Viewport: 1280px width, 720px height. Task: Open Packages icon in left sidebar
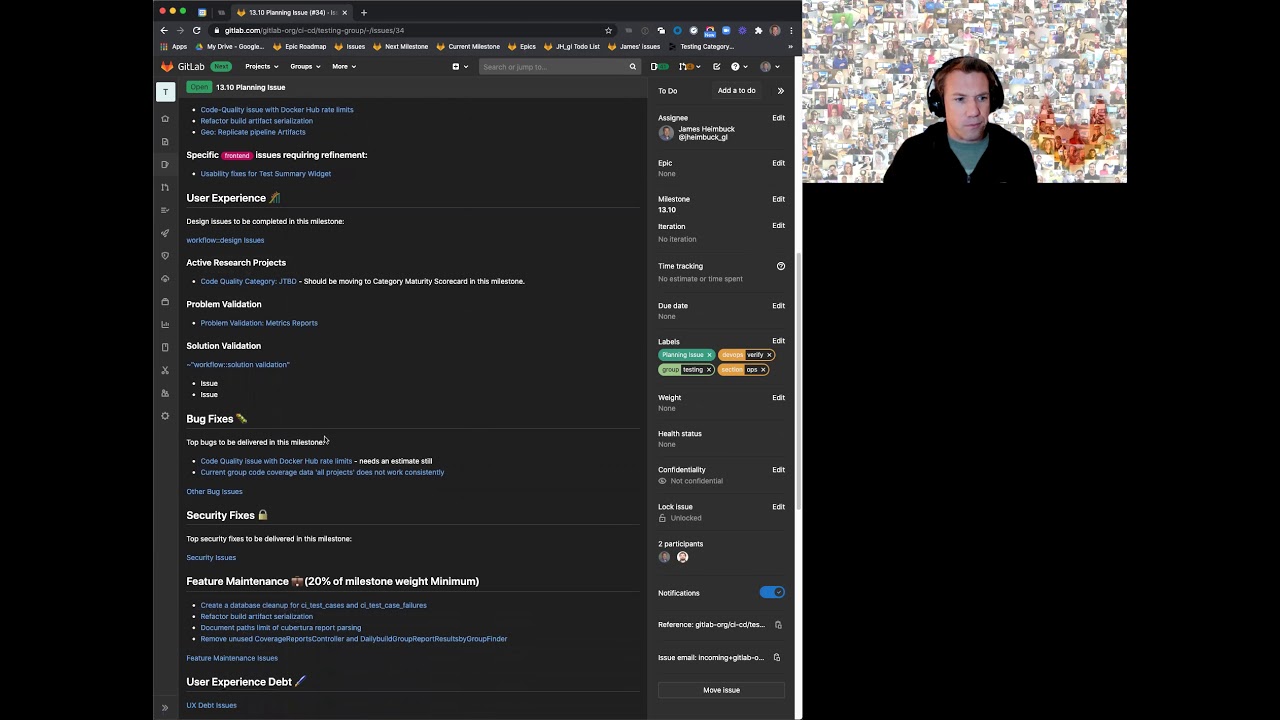(165, 302)
